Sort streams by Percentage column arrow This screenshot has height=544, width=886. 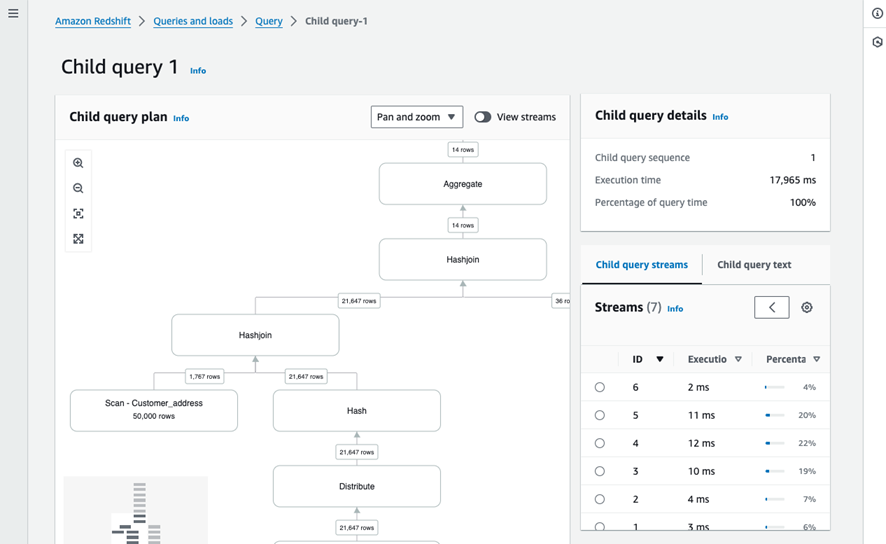(x=817, y=359)
